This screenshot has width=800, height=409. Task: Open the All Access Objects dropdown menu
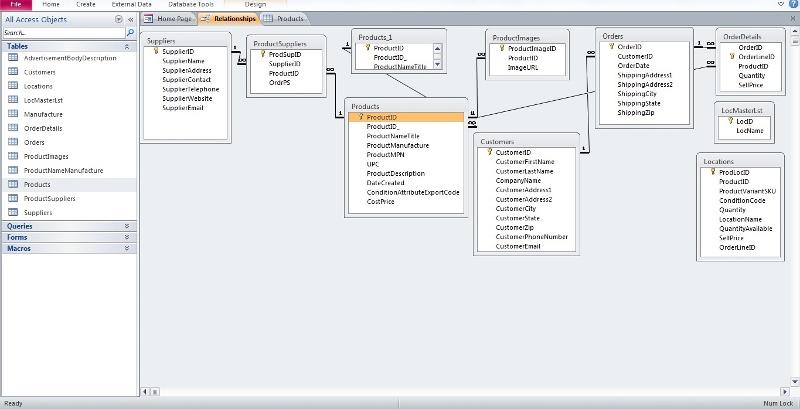tap(118, 19)
